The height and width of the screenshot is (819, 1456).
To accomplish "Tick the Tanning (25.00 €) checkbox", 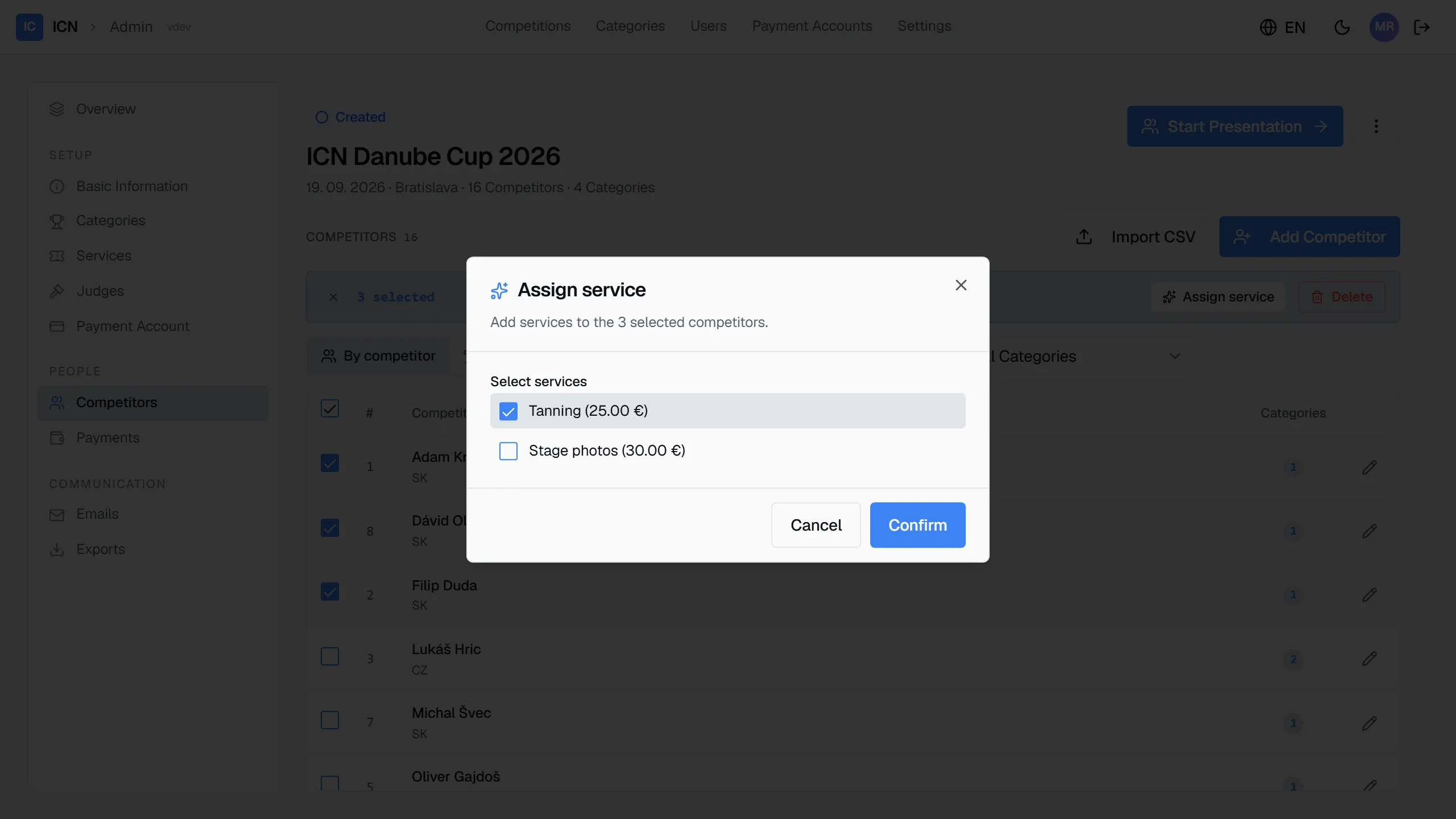I will pos(508,411).
